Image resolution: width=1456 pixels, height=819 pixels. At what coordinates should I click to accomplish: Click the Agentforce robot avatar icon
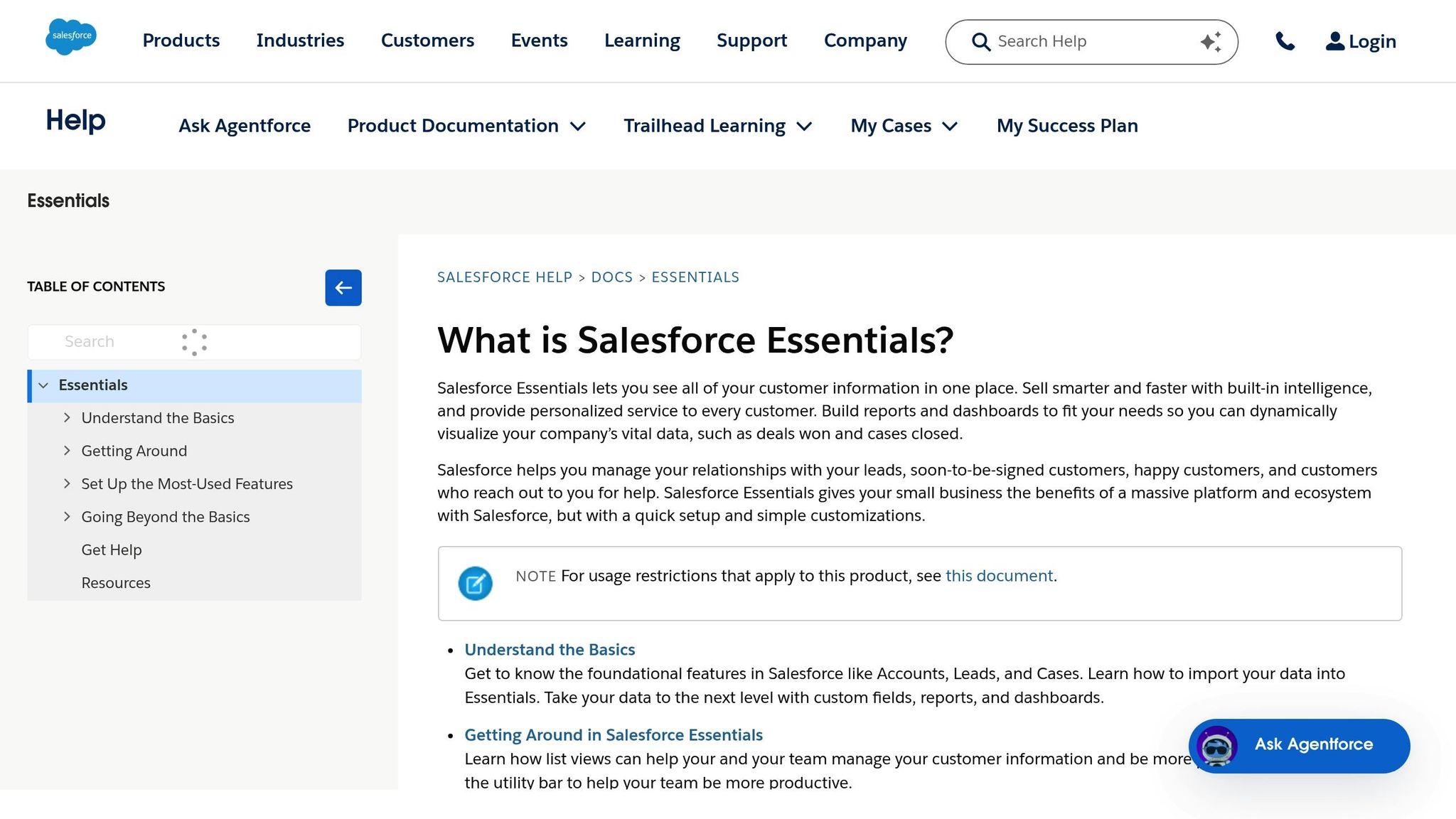[1217, 746]
